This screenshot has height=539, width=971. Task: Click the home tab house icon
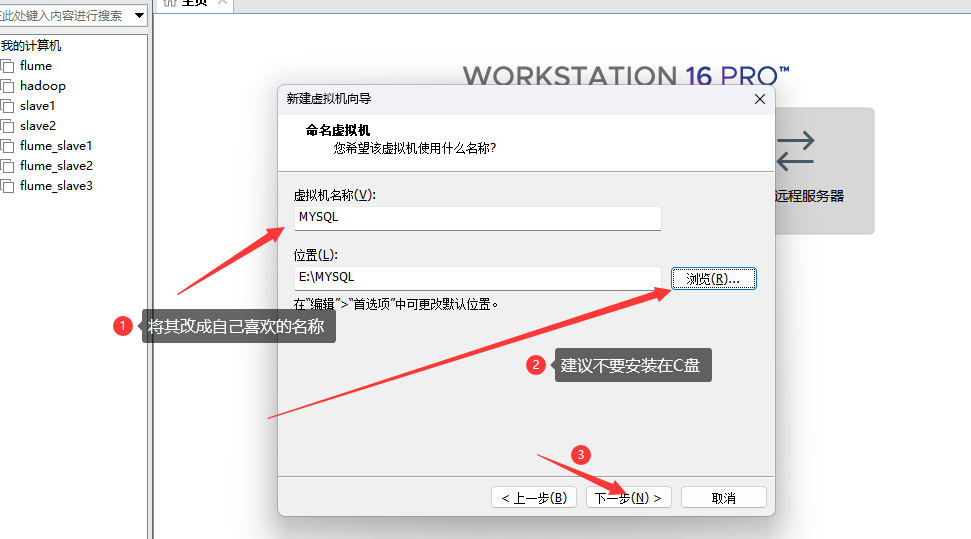point(170,2)
